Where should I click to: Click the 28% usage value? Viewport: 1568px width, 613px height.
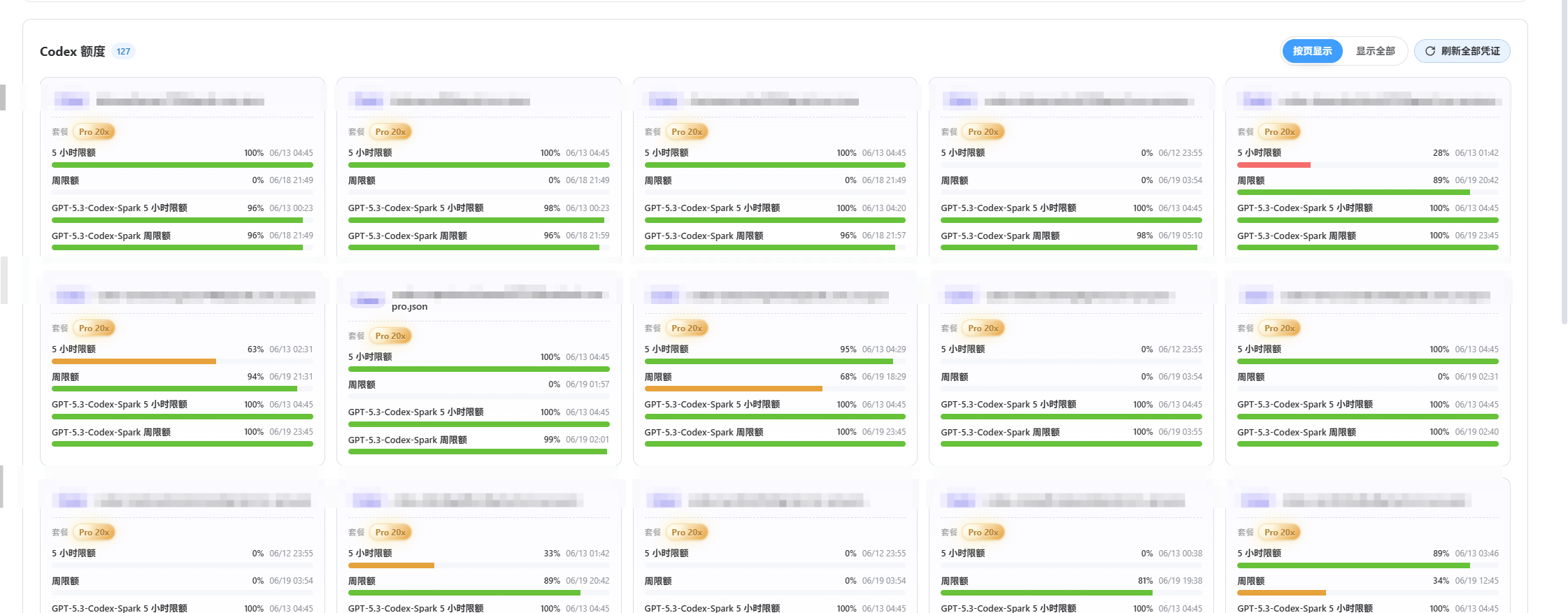pos(1441,153)
